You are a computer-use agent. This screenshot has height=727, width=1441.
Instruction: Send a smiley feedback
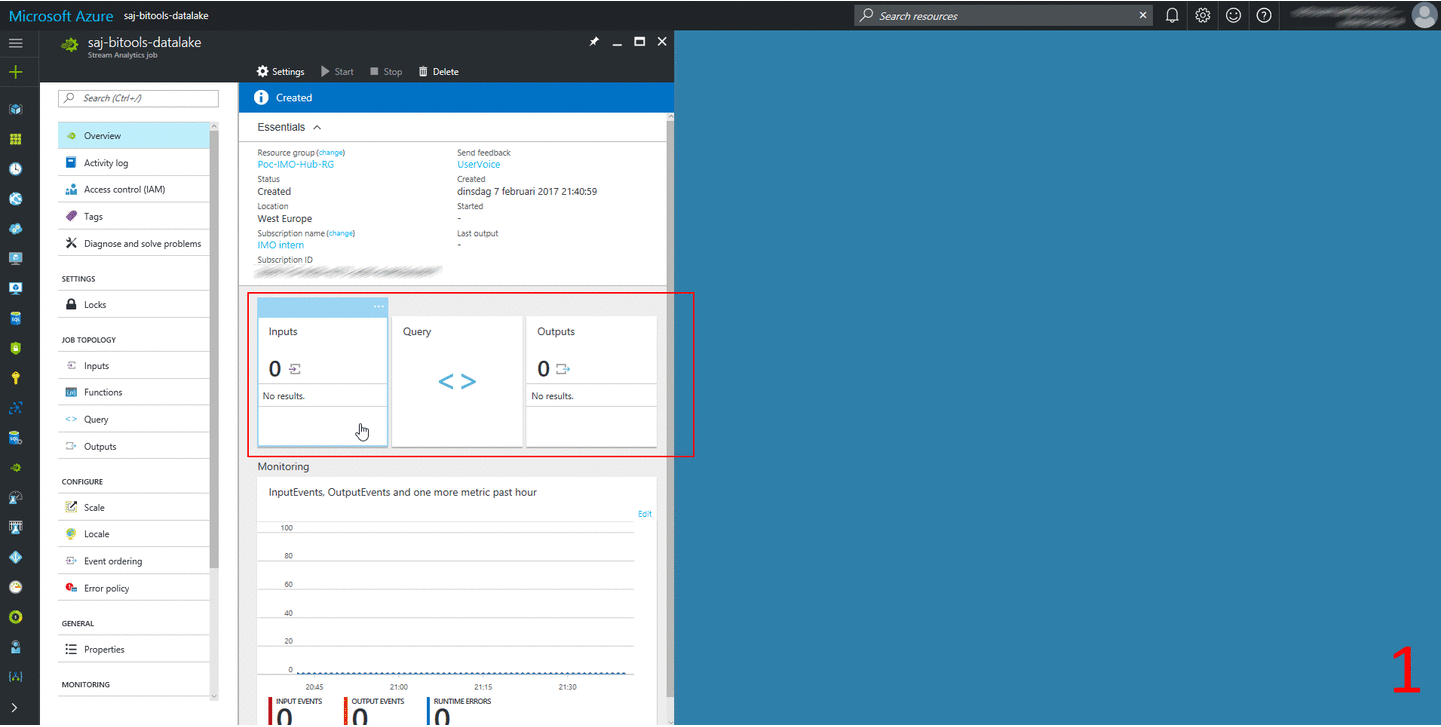coord(1232,15)
